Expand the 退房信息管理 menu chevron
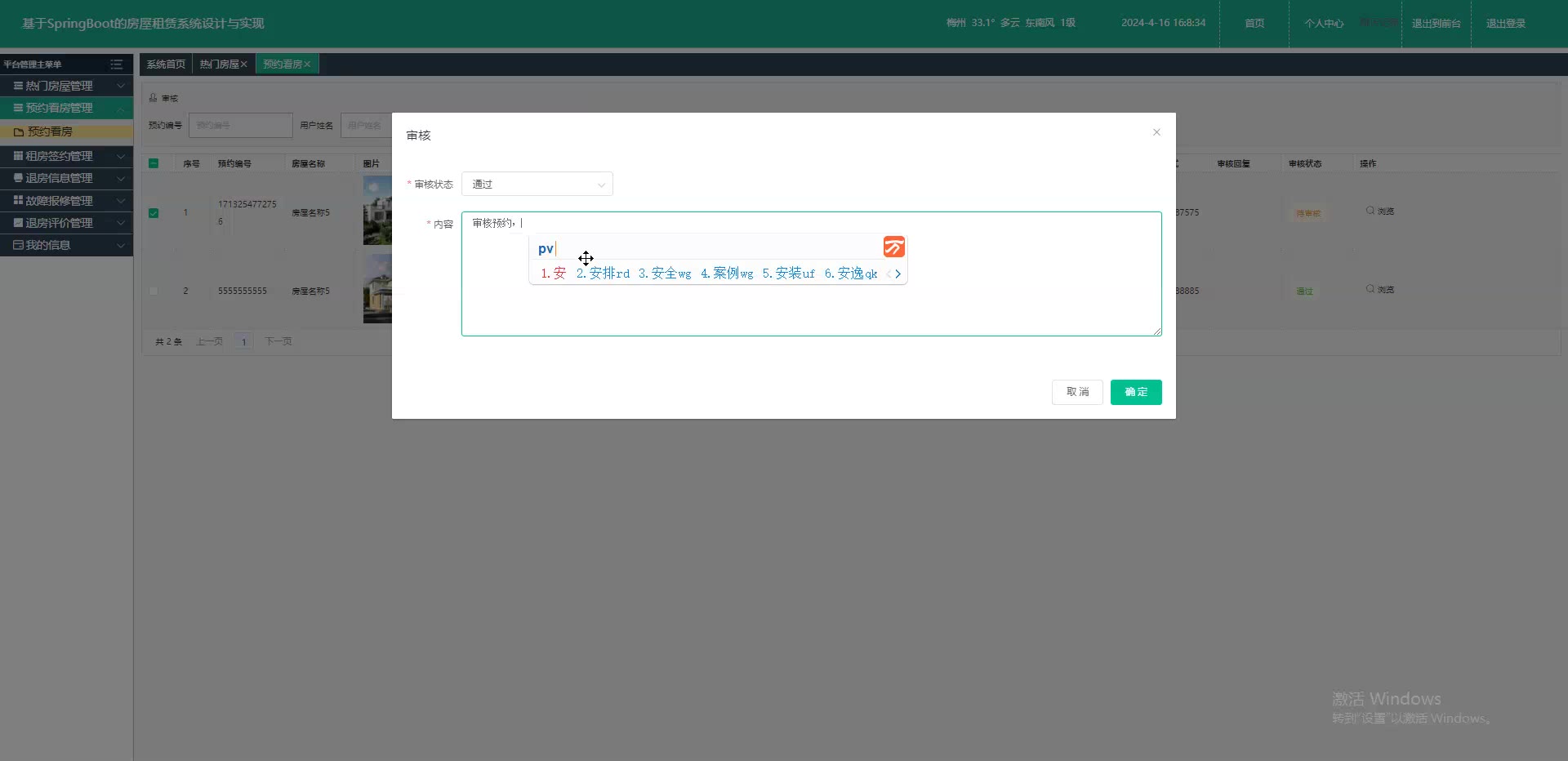Image resolution: width=1568 pixels, height=761 pixels. click(121, 178)
